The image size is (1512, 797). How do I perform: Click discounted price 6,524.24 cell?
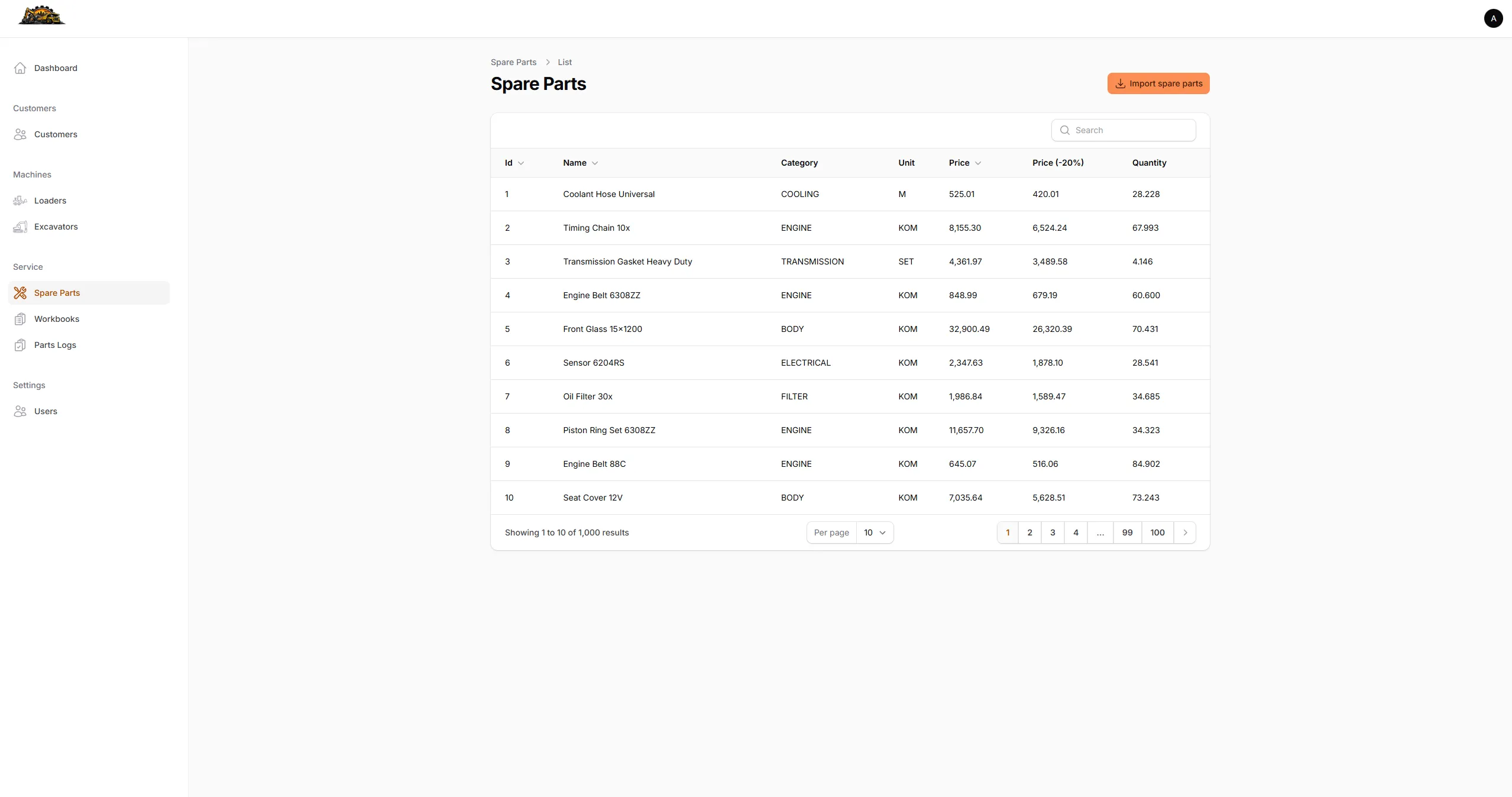(x=1049, y=228)
